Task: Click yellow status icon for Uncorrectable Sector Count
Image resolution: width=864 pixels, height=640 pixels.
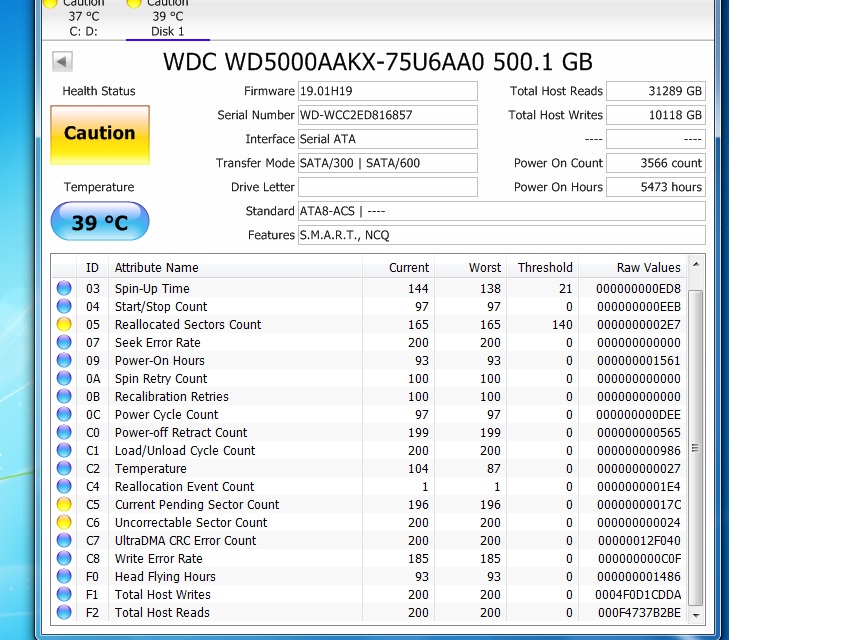Action: [64, 522]
